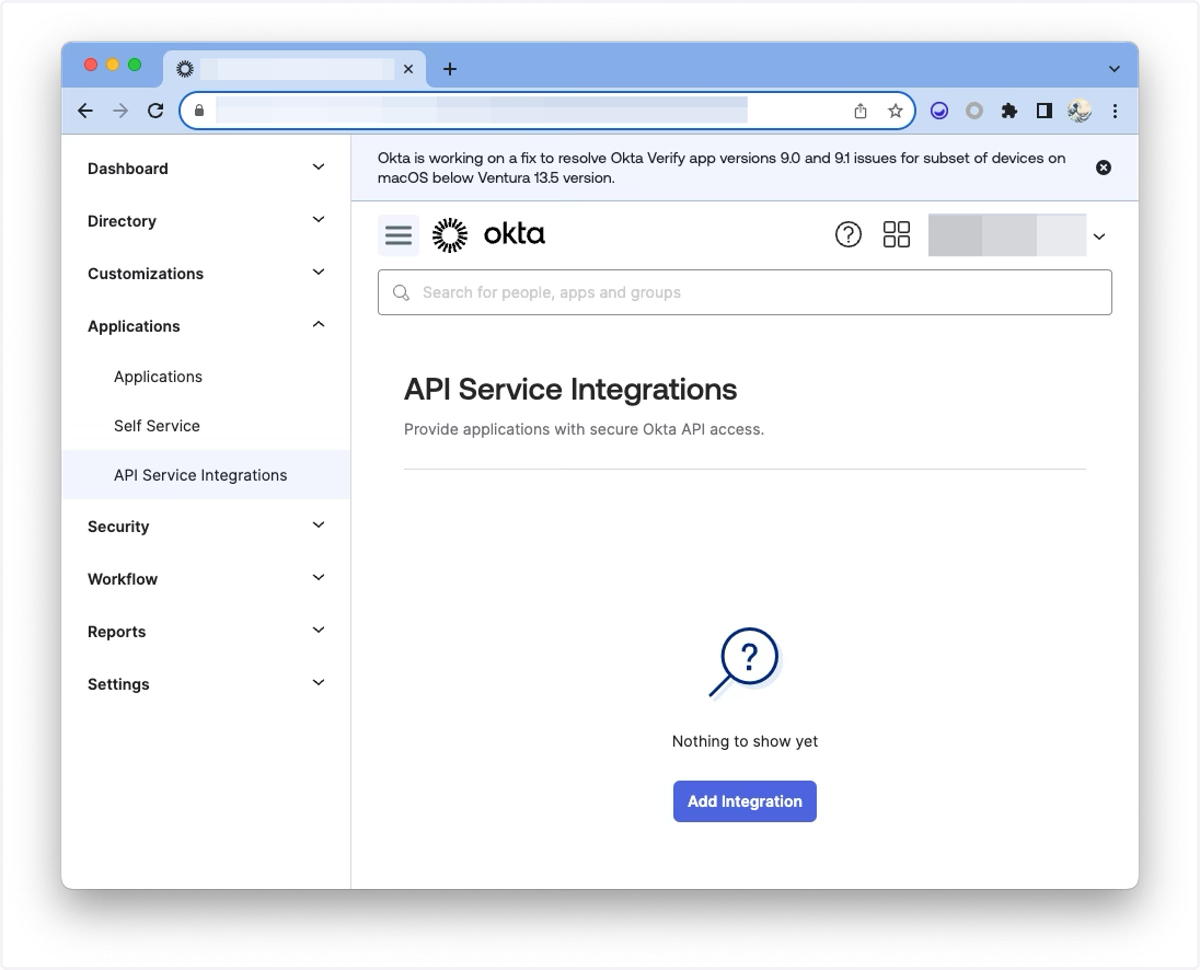Toggle the hamburger navigation menu

point(398,236)
